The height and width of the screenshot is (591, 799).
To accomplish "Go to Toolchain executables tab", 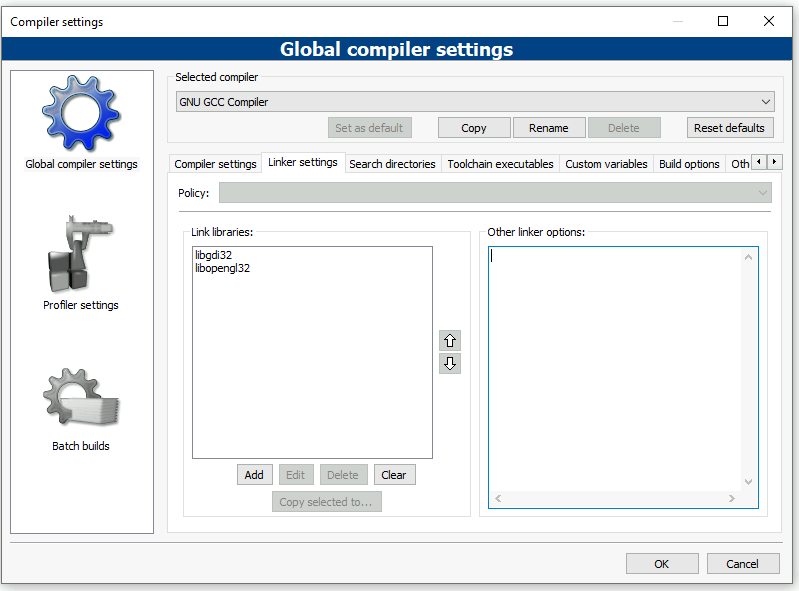I will tap(500, 164).
